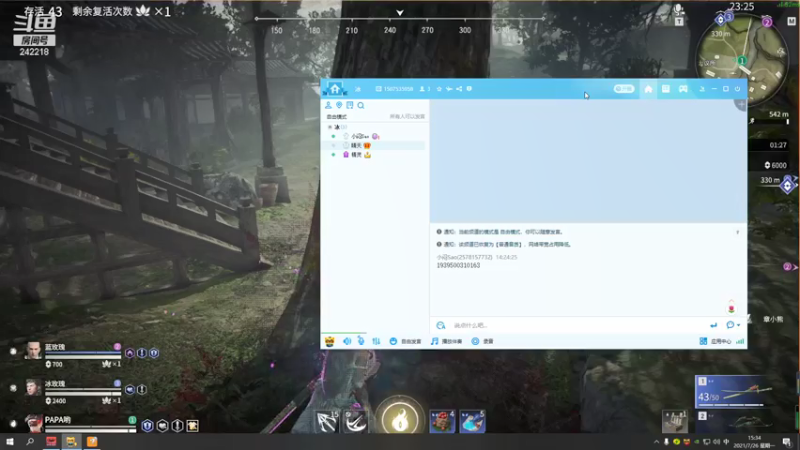Select weapon slot 1 showing 43/50
This screenshot has width=800, height=450.
coord(732,392)
